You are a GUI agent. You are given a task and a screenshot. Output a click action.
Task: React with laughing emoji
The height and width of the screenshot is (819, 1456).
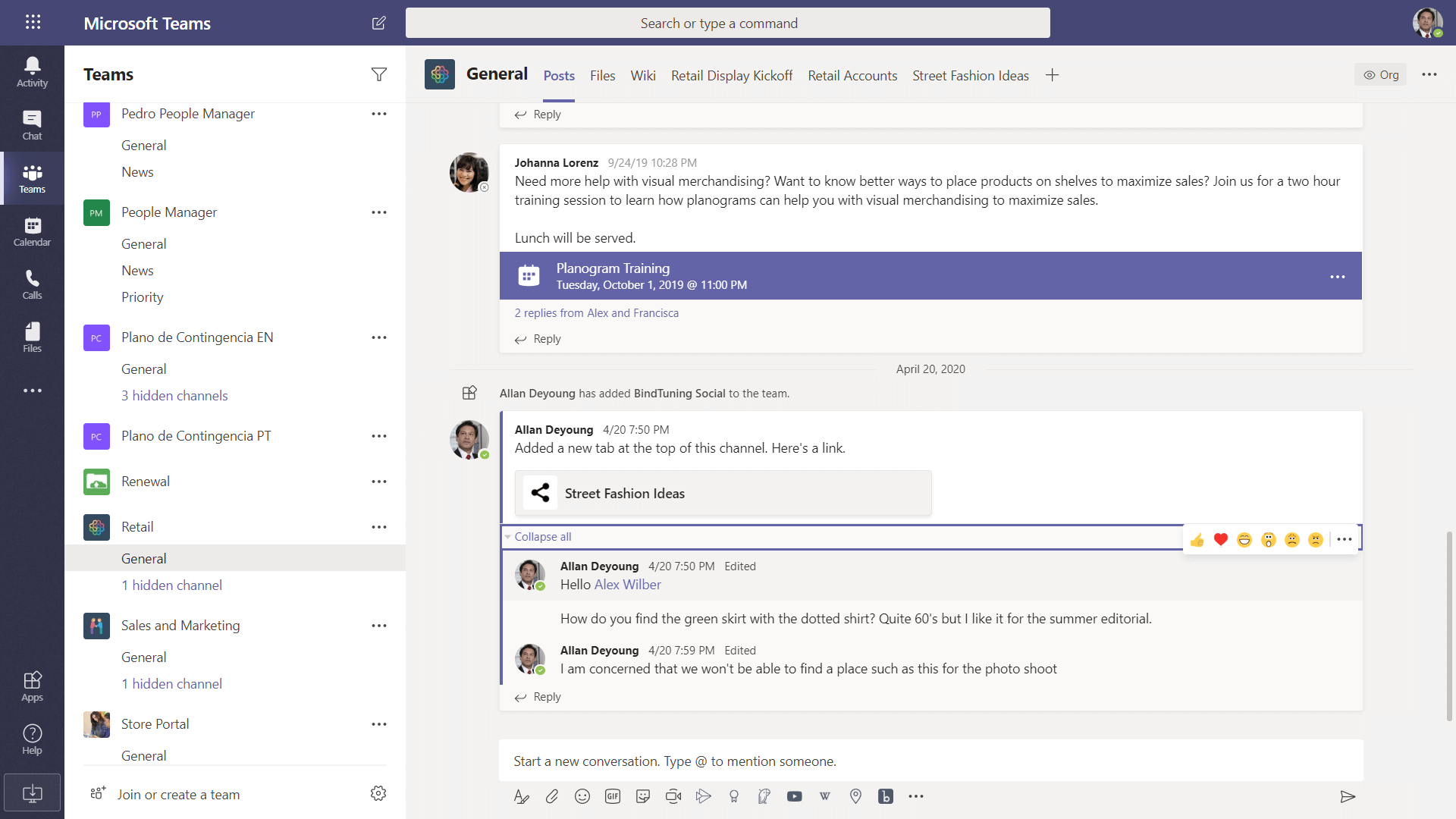[x=1244, y=540]
